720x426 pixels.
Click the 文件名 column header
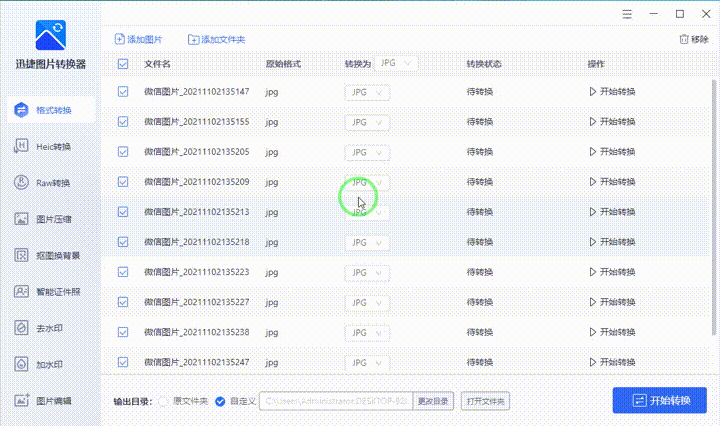[x=158, y=64]
